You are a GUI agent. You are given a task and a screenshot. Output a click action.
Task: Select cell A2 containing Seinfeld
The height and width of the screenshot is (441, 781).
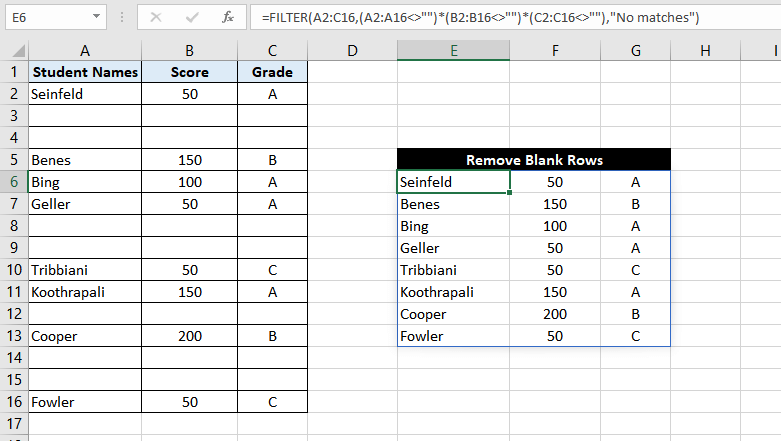(x=85, y=94)
